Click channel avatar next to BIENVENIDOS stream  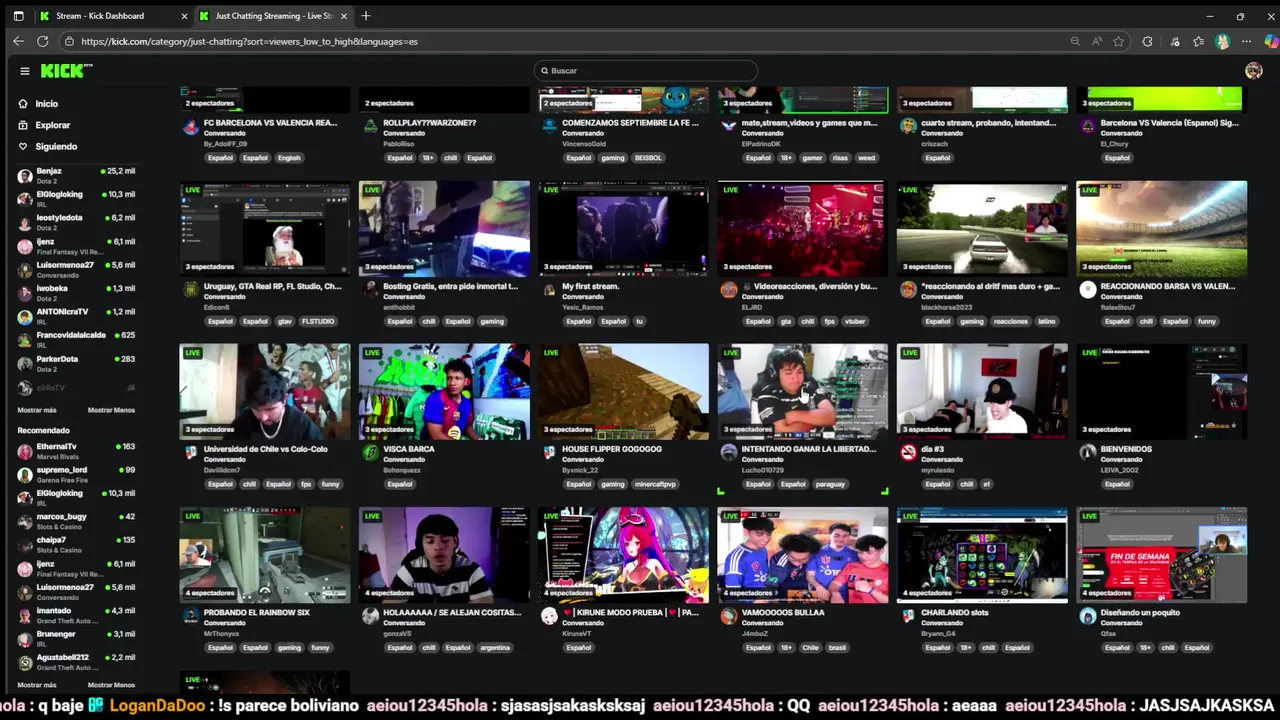point(1087,453)
